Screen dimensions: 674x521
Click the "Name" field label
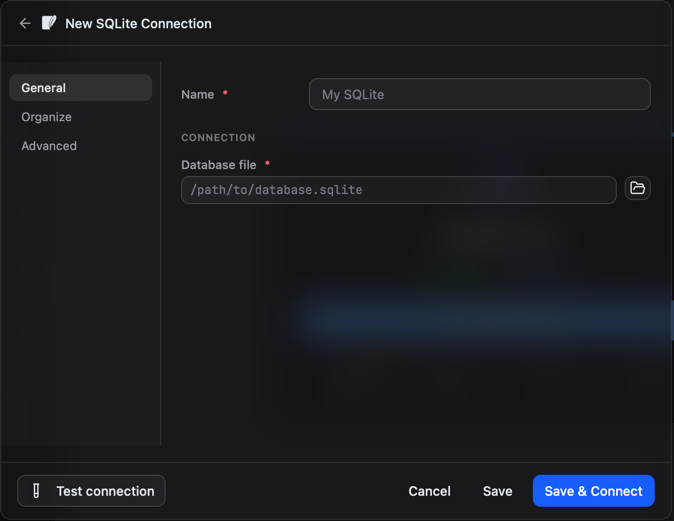(x=198, y=94)
